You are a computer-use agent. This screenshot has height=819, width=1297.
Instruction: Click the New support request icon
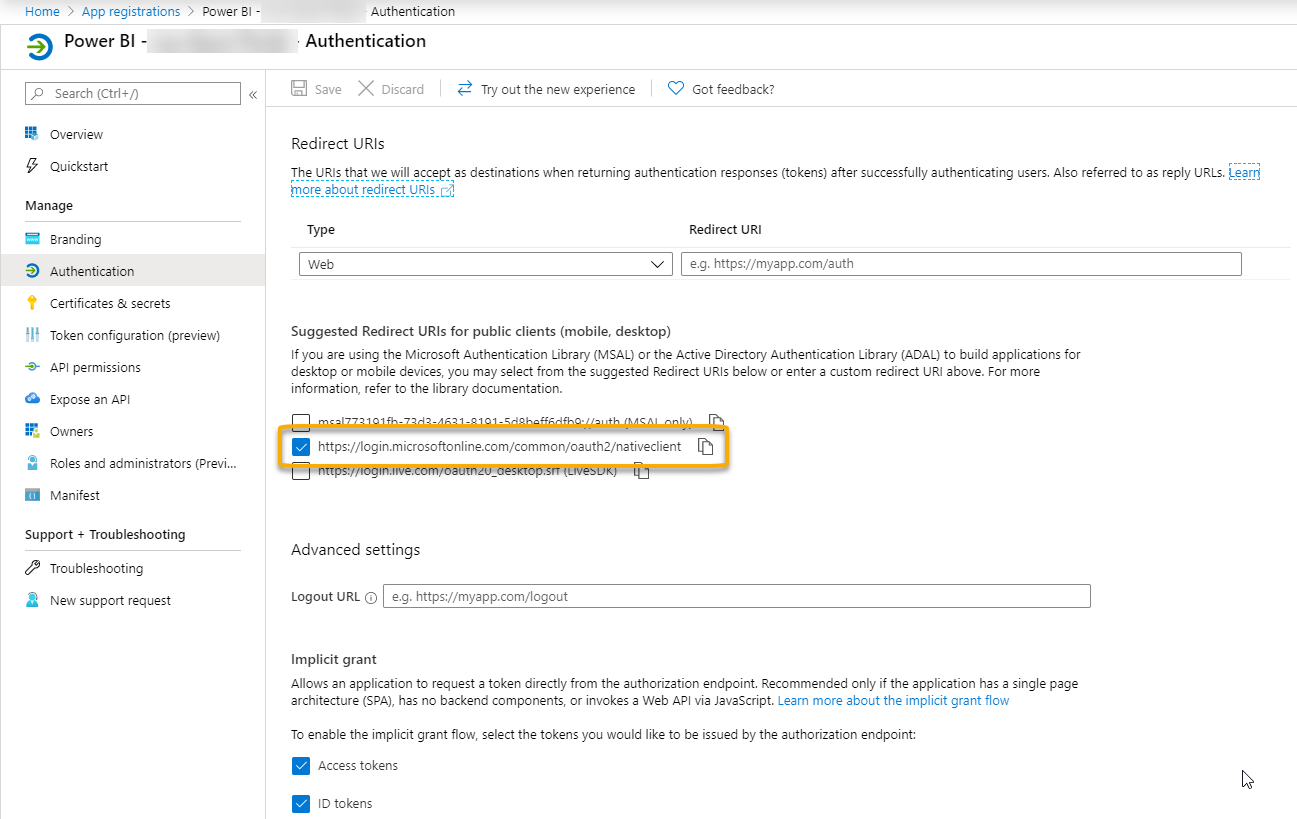click(32, 600)
